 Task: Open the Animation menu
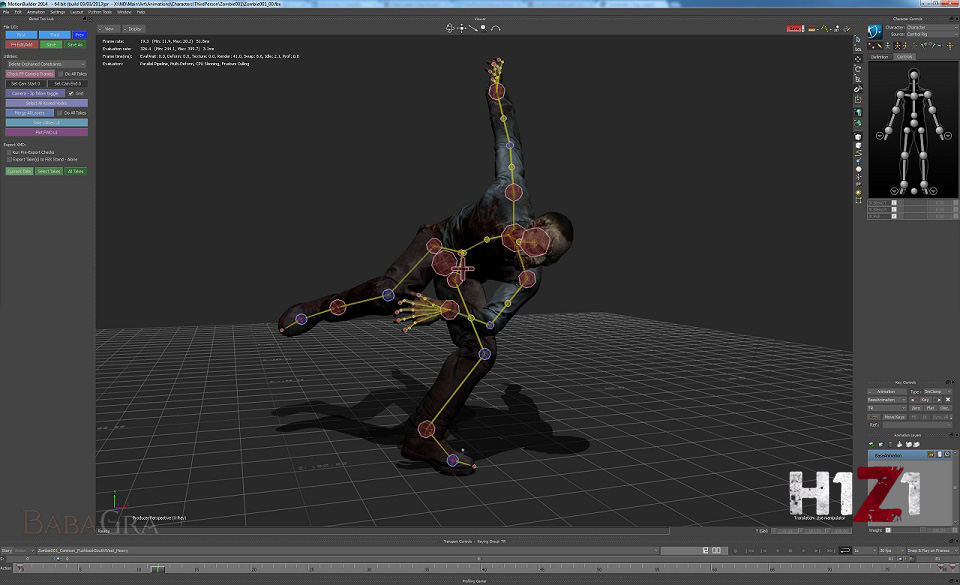point(36,12)
